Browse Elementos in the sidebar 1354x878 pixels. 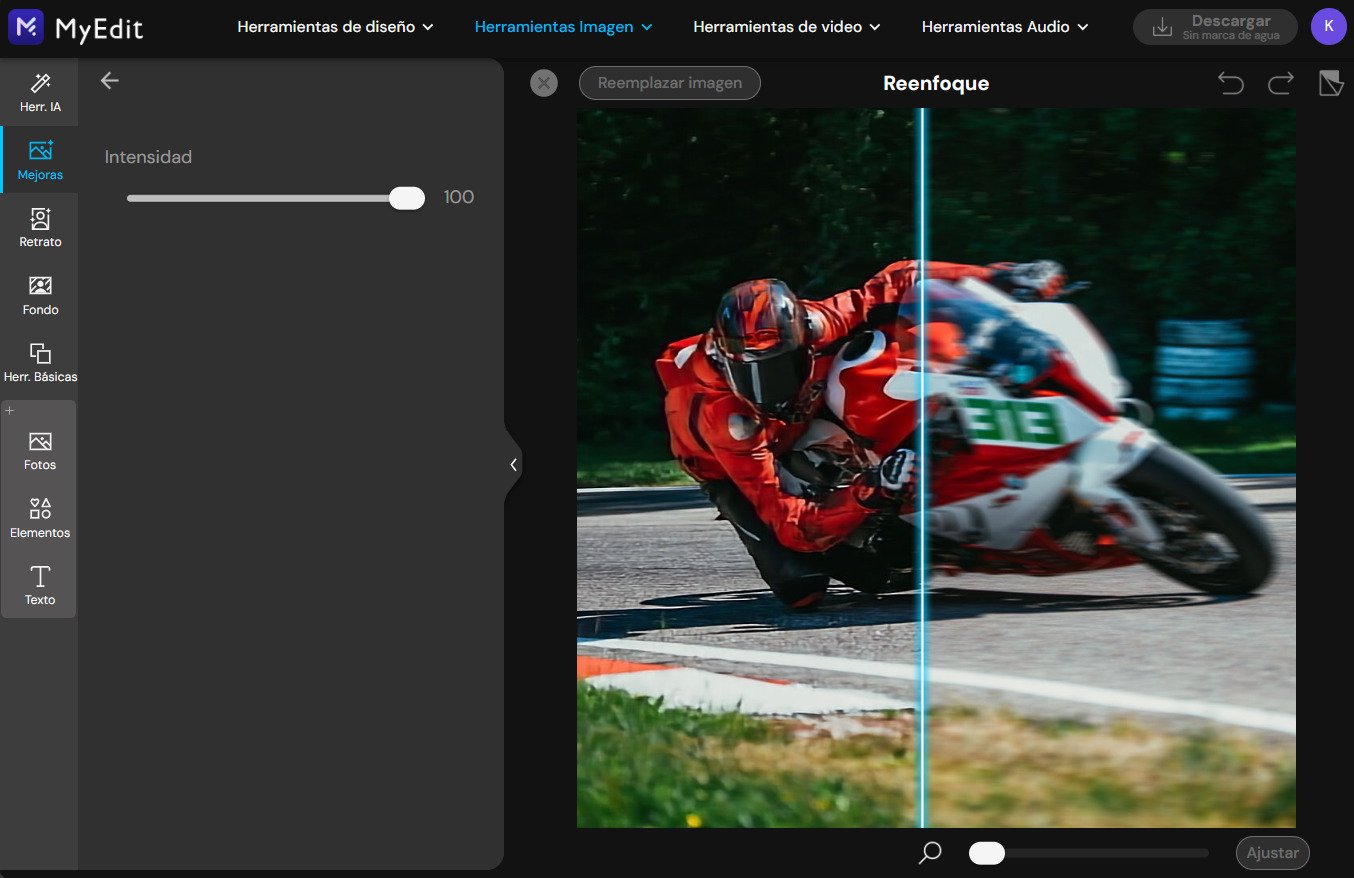[x=40, y=517]
